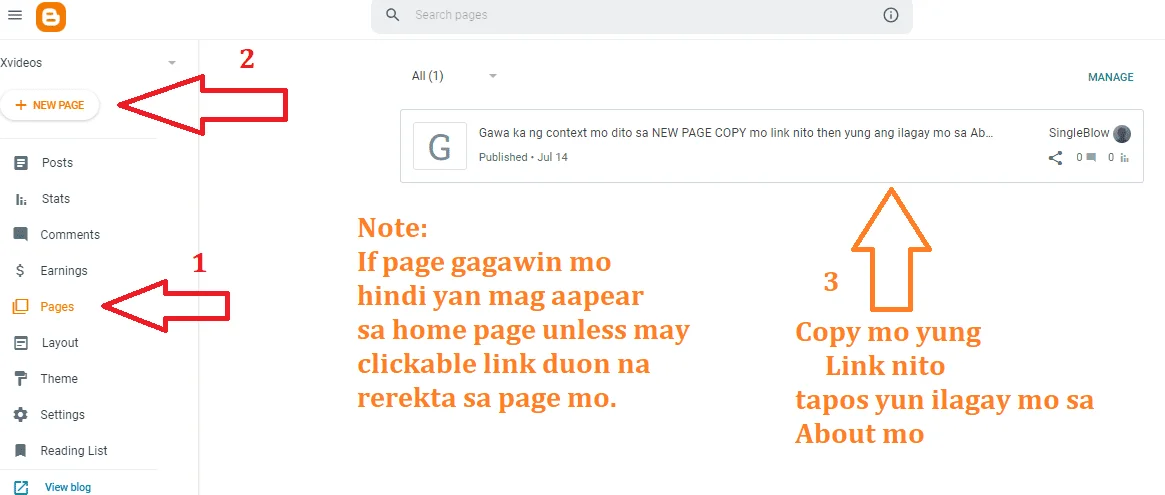Click the Earnings dollar icon

click(21, 271)
